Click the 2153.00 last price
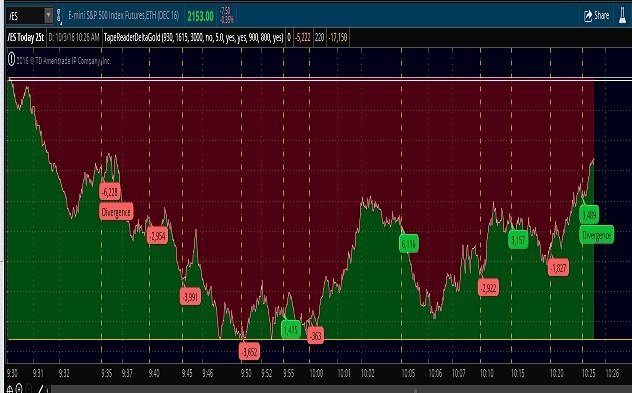The width and height of the screenshot is (632, 393). click(x=200, y=16)
